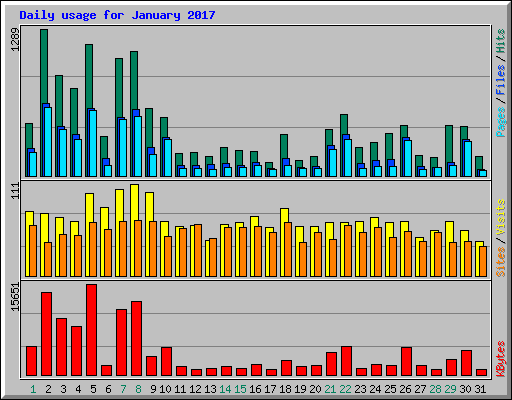Click the green Hits legend label
This screenshot has height=400, width=512.
(501, 41)
